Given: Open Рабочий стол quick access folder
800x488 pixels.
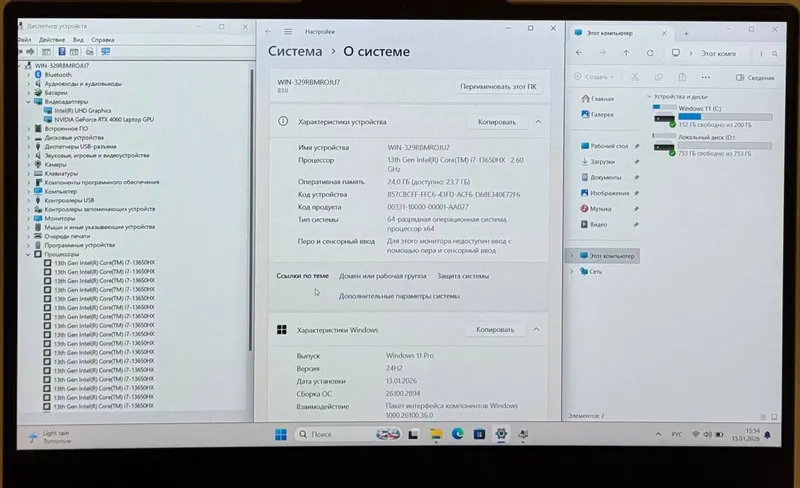Looking at the screenshot, I should click(x=605, y=146).
